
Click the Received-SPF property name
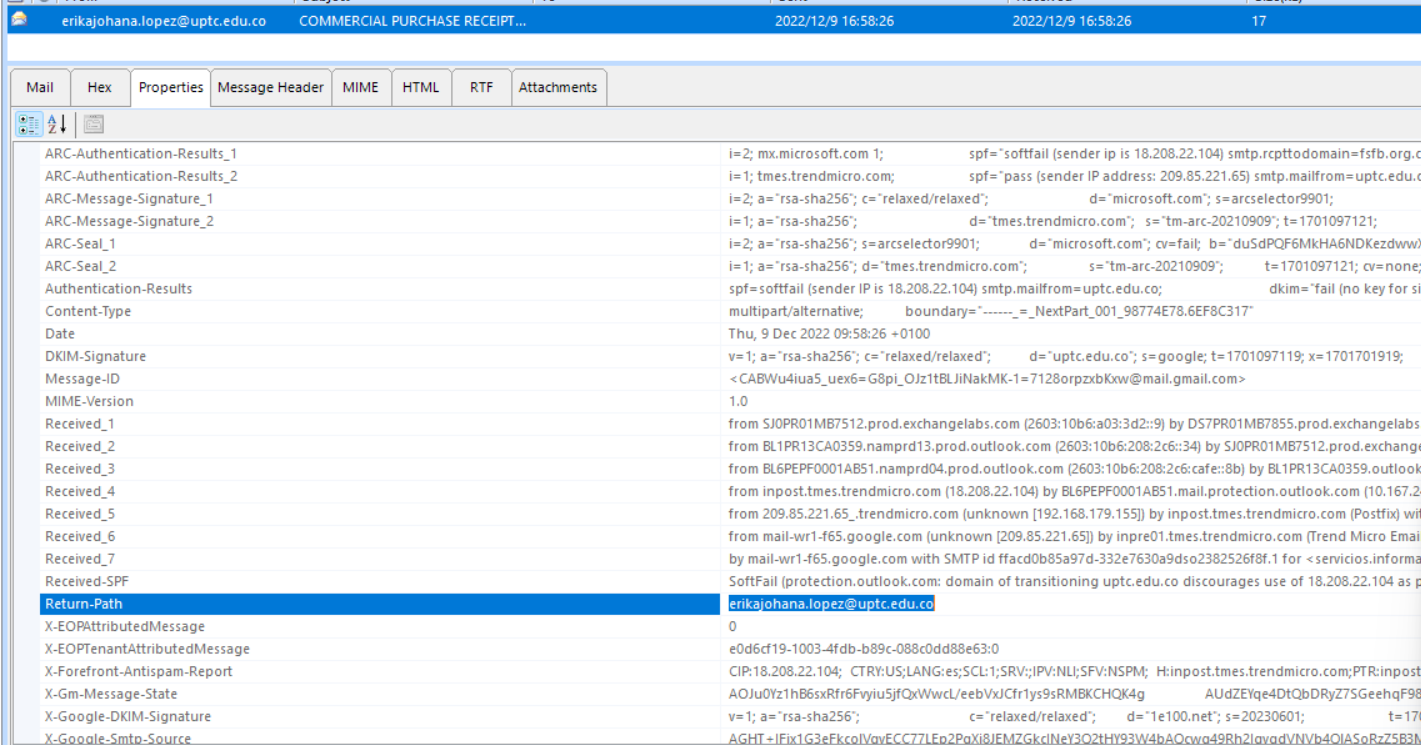point(87,581)
